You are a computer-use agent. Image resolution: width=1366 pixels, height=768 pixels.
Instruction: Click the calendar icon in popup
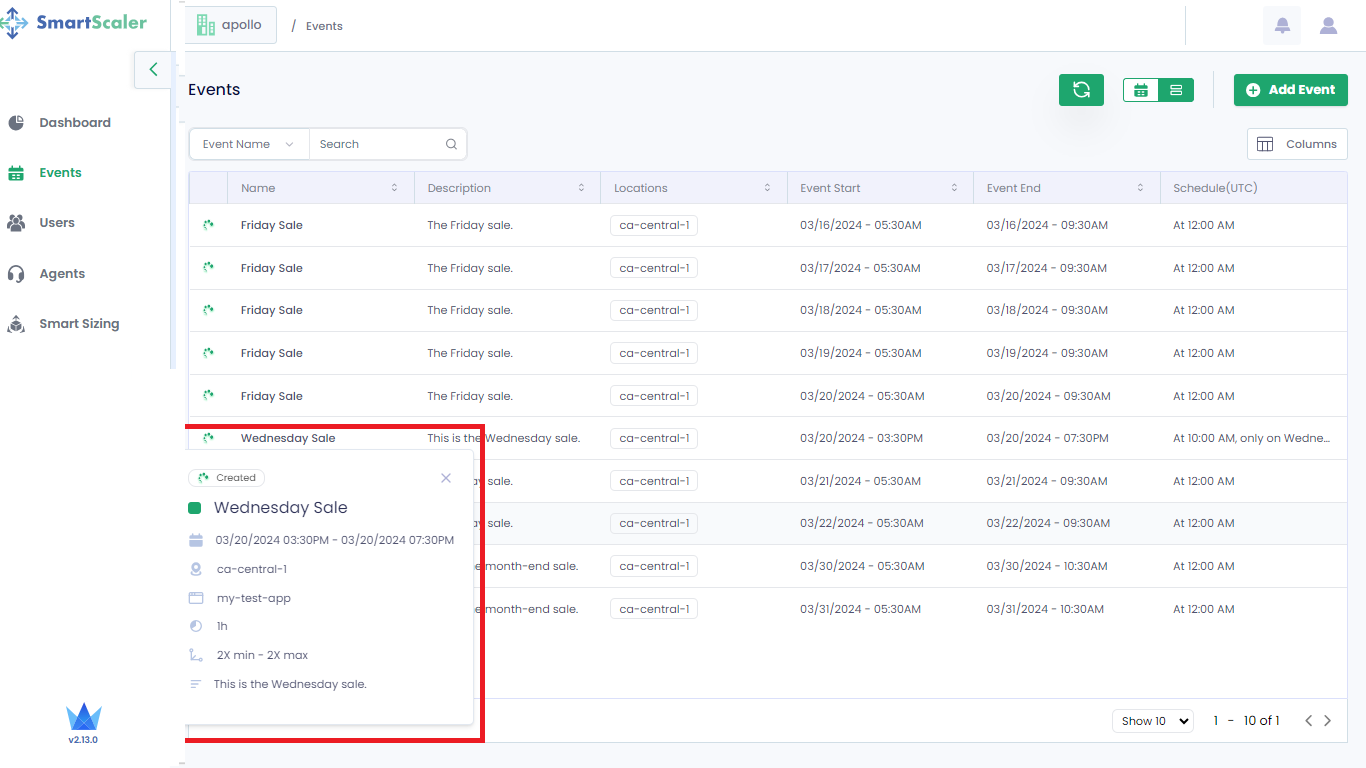(x=196, y=540)
